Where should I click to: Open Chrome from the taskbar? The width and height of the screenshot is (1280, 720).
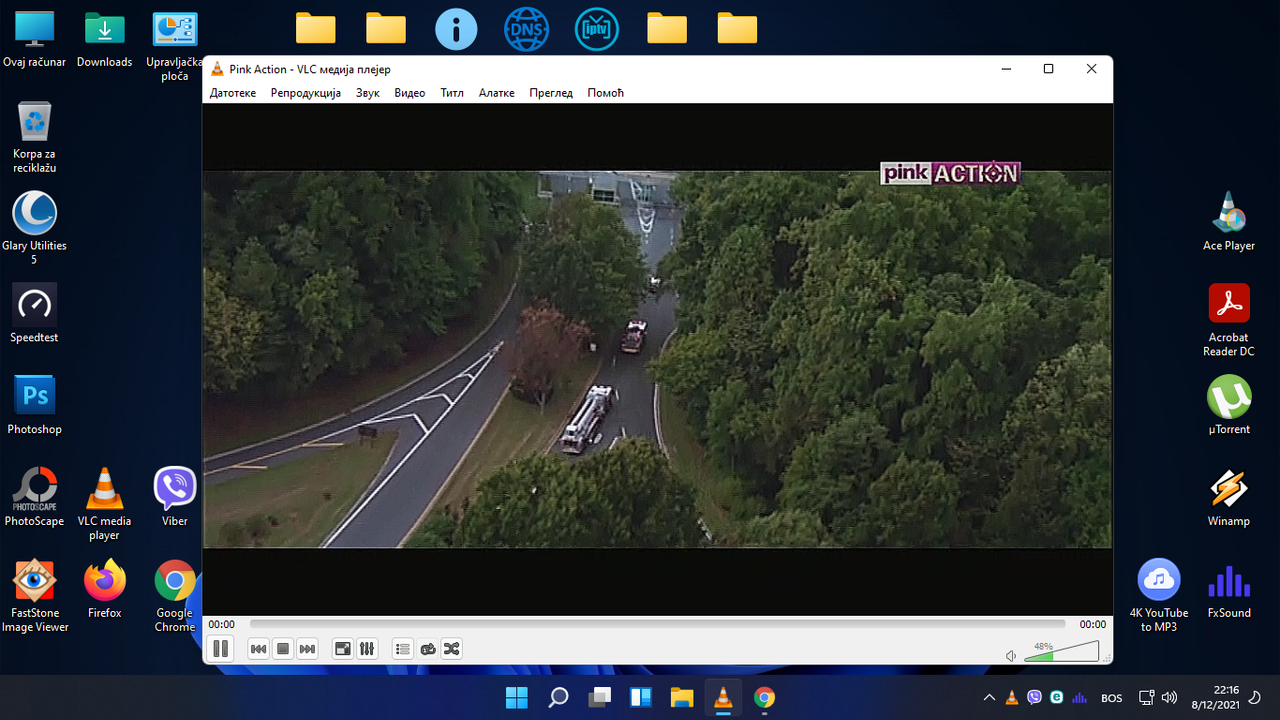[x=764, y=698]
